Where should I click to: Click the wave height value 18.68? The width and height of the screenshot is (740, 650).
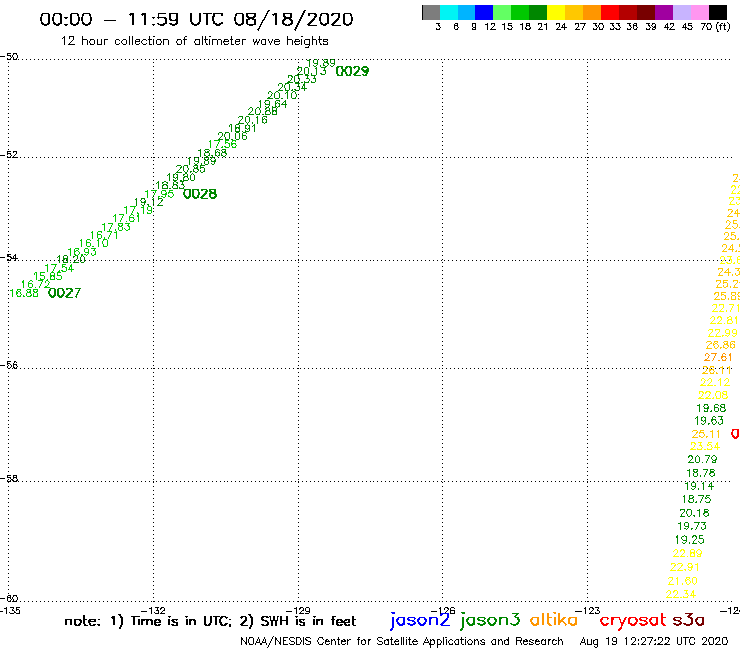212,153
